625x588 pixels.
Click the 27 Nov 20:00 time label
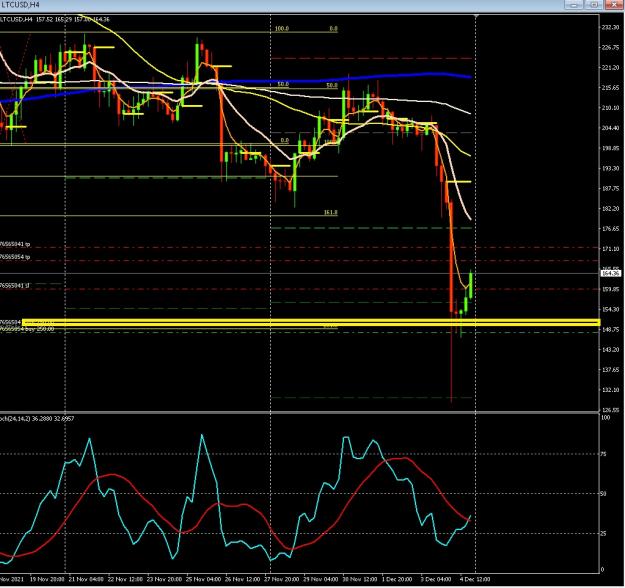click(x=281, y=579)
